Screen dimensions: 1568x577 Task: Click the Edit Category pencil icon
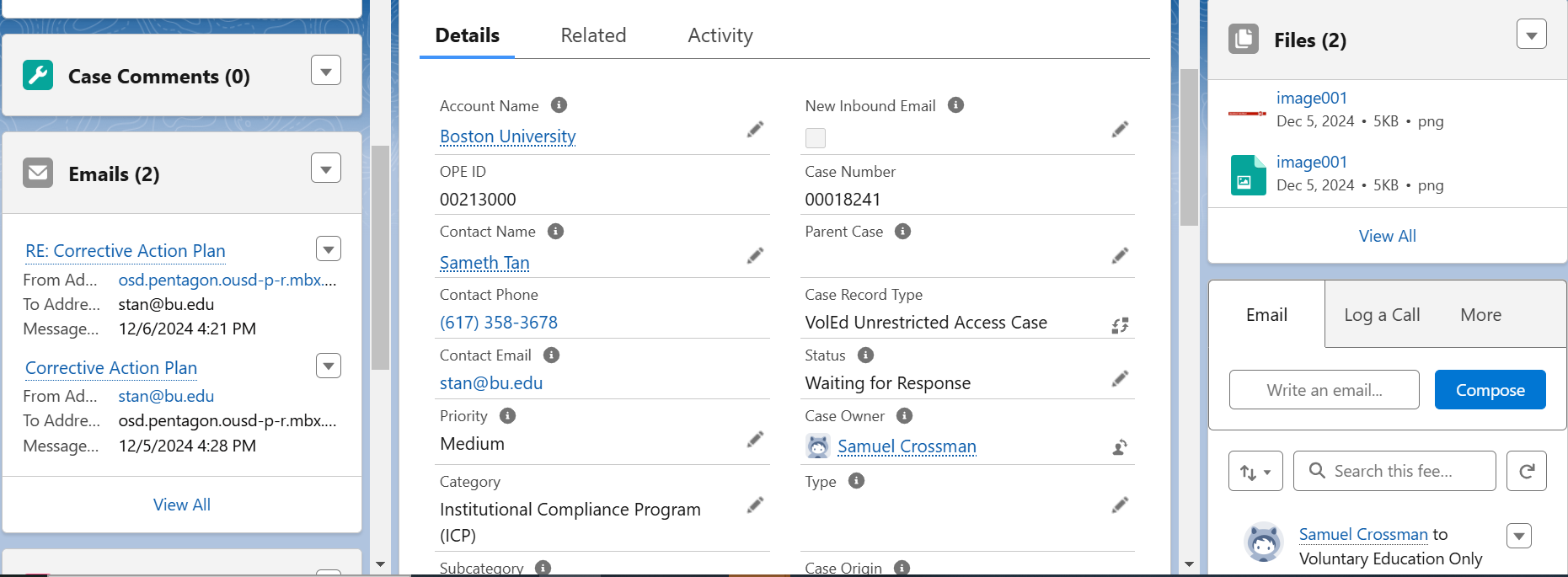click(755, 505)
